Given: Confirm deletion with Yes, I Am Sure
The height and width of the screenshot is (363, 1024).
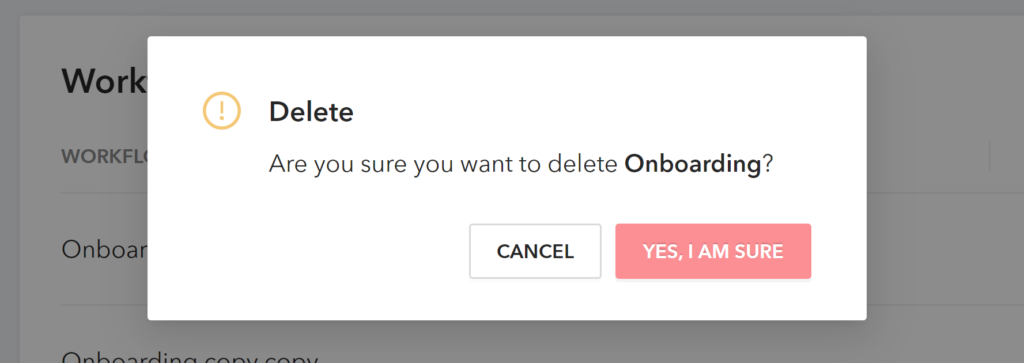Looking at the screenshot, I should click(x=713, y=251).
